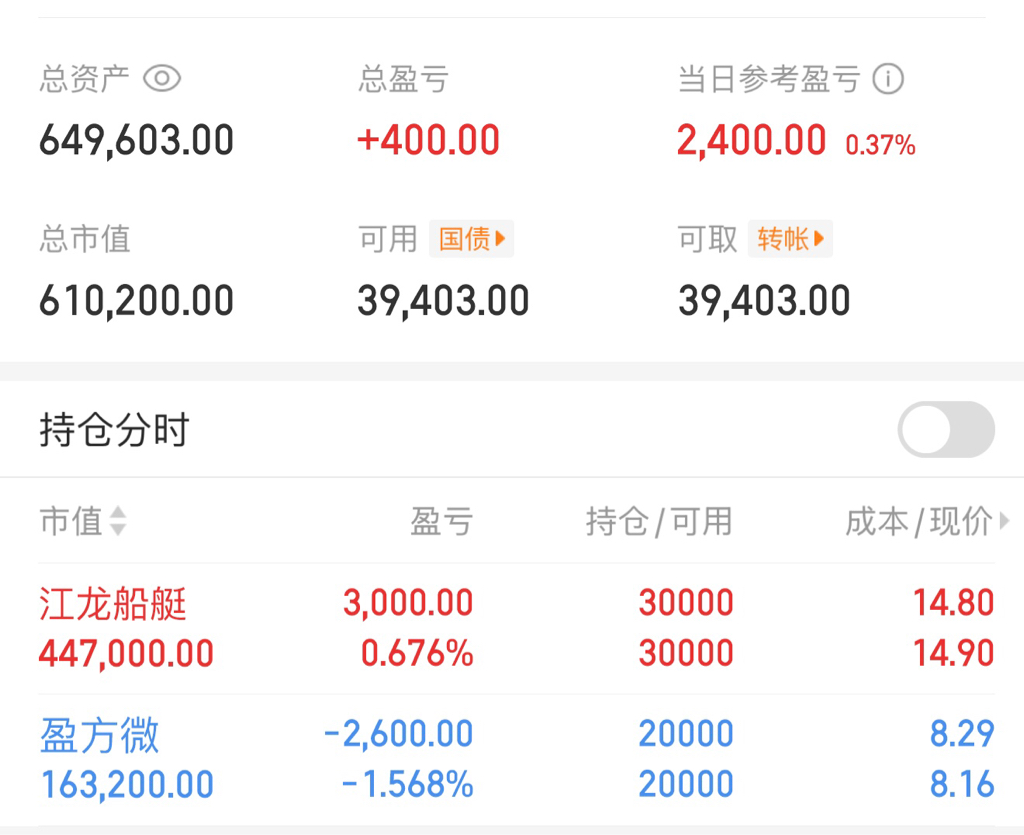Image resolution: width=1024 pixels, height=835 pixels.
Task: Tap the 转帐 transfer button
Action: coord(790,239)
